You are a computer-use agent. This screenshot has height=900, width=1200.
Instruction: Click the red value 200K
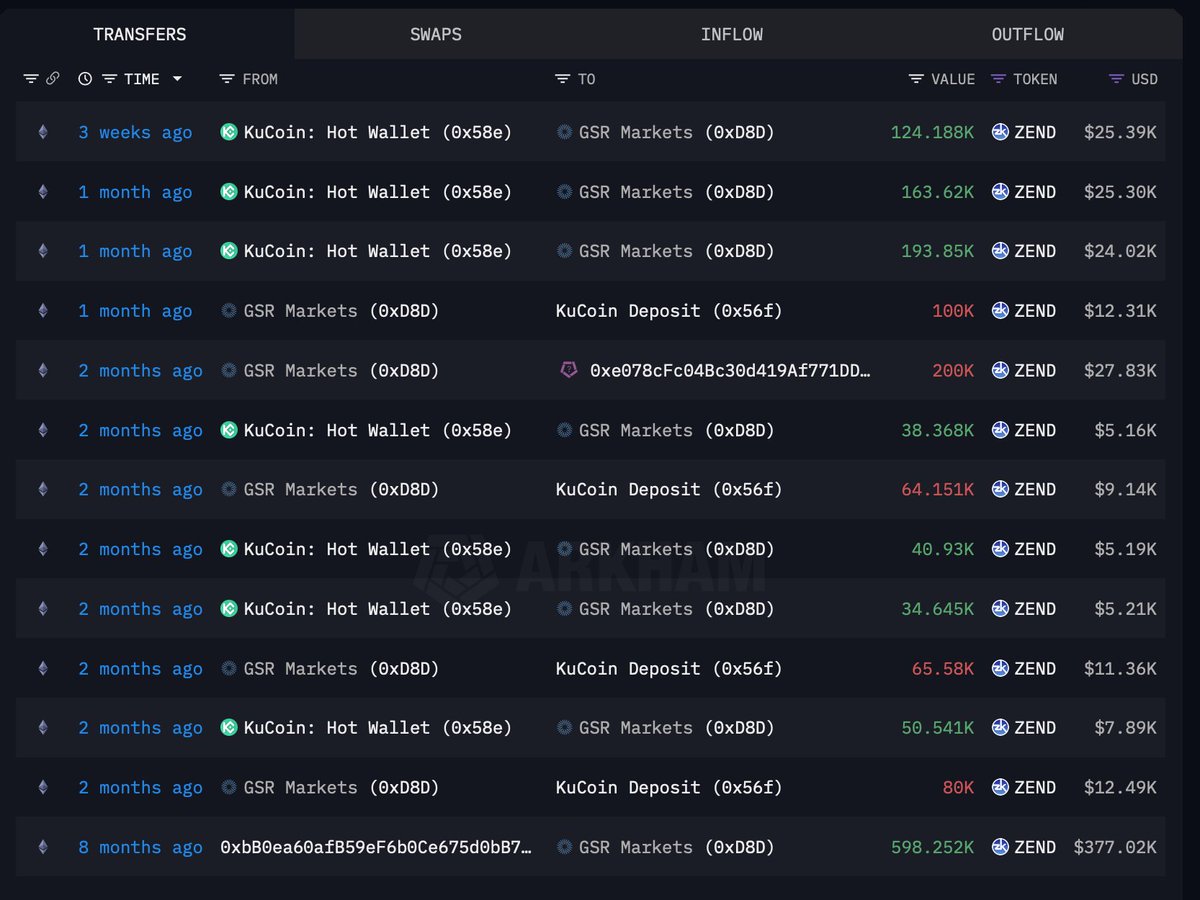tap(953, 371)
